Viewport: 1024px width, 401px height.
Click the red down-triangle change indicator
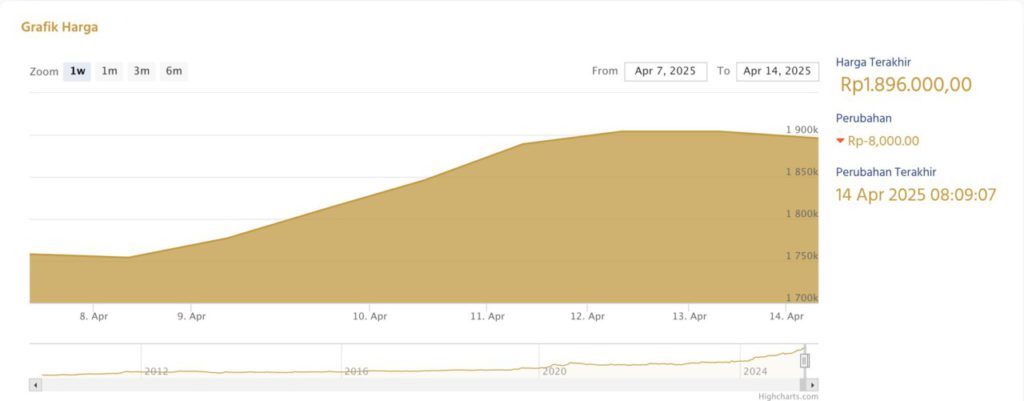(840, 140)
